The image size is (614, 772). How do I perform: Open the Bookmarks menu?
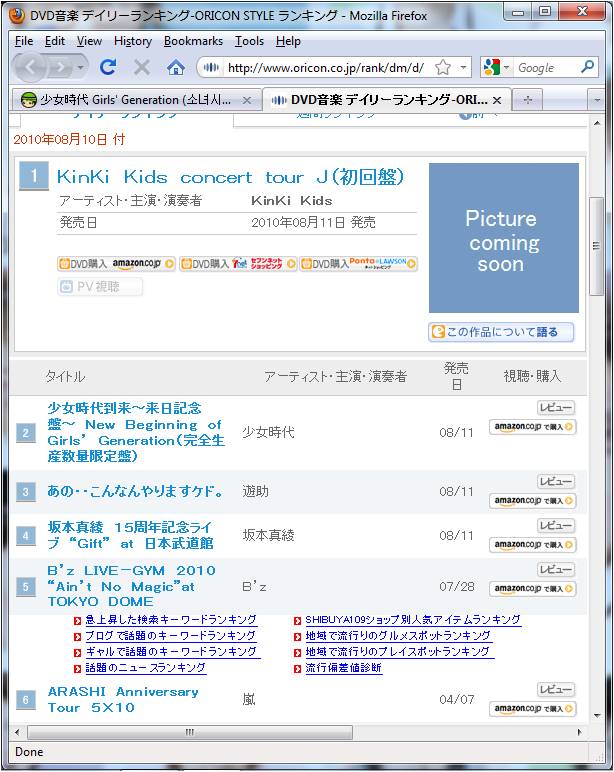point(193,41)
